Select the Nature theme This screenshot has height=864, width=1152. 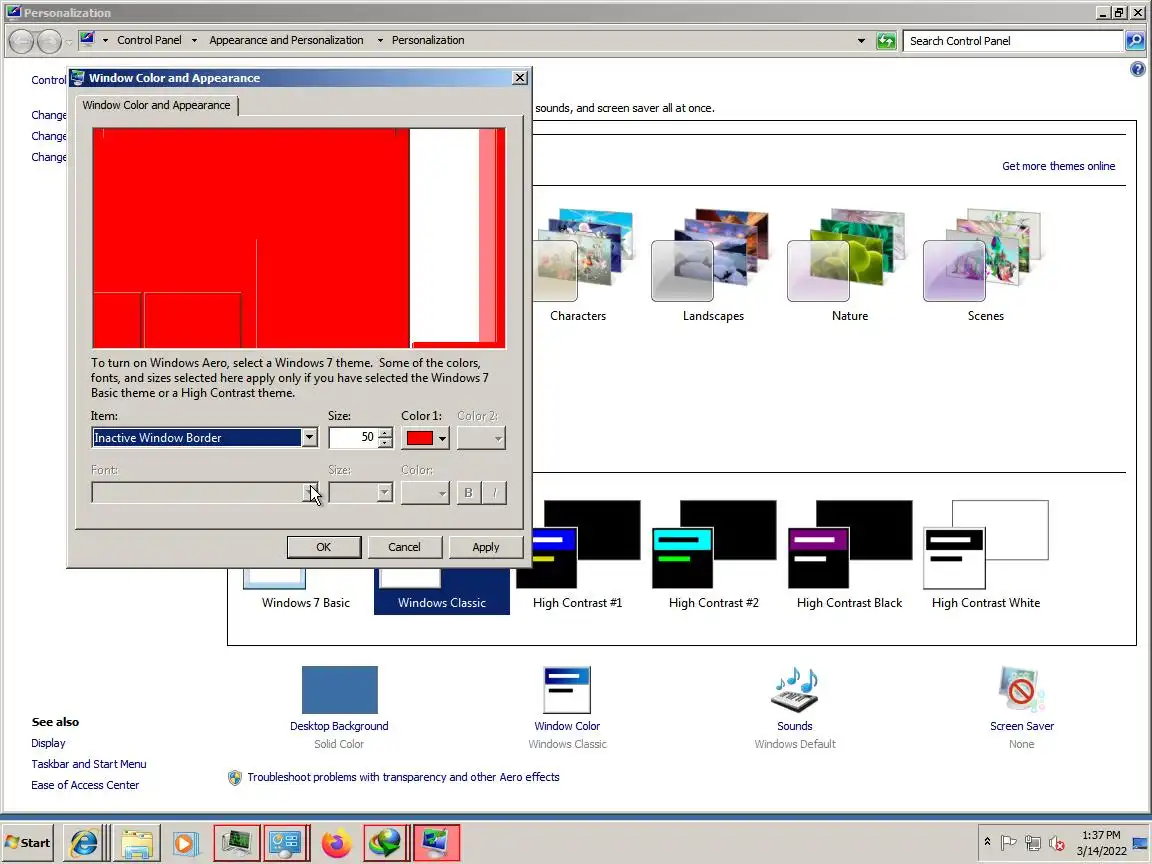click(849, 264)
